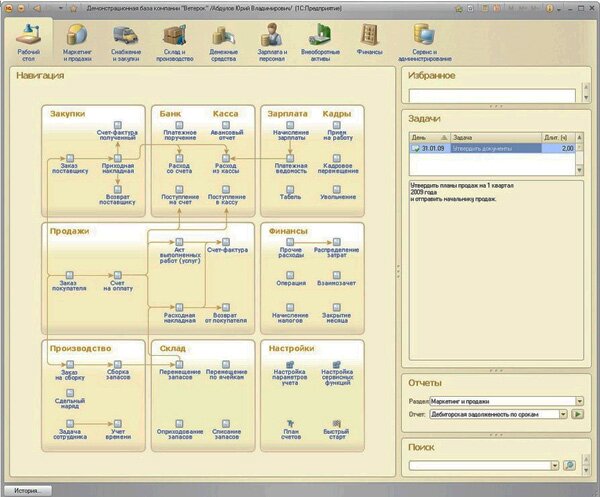Open the Зарплата и персонал section
600x497 pixels.
click(272, 42)
